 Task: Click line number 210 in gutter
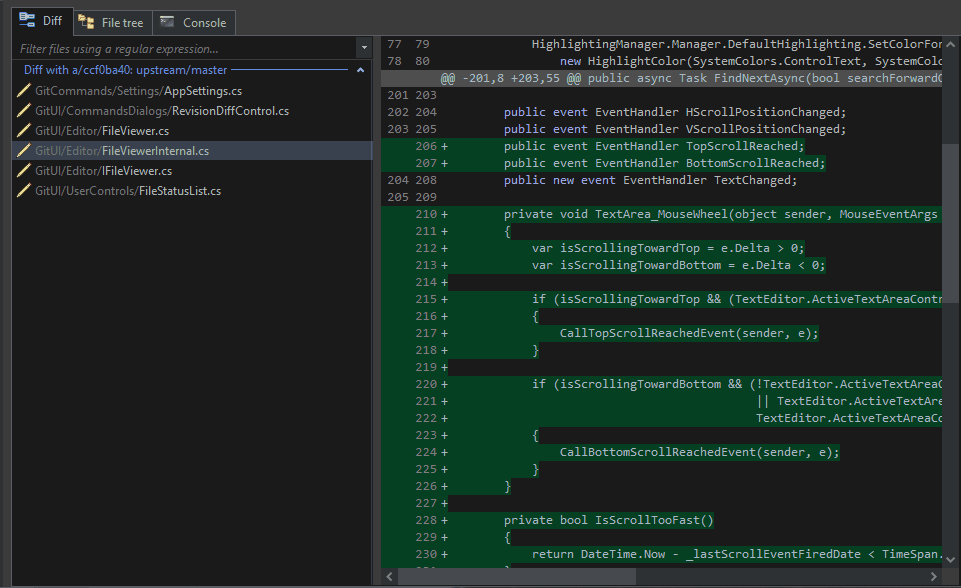[x=426, y=215]
